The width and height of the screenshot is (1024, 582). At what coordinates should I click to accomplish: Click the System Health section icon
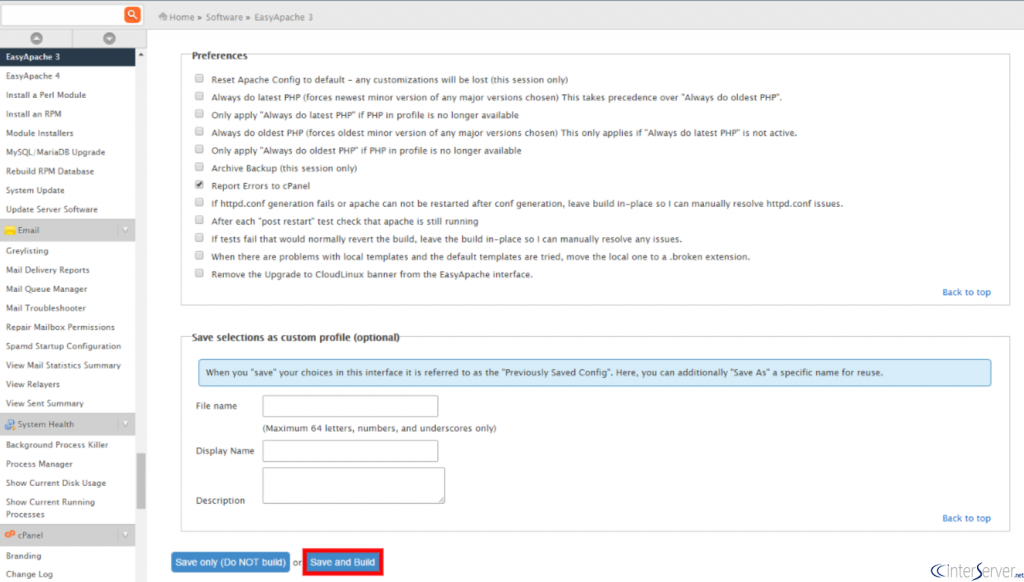click(x=10, y=425)
